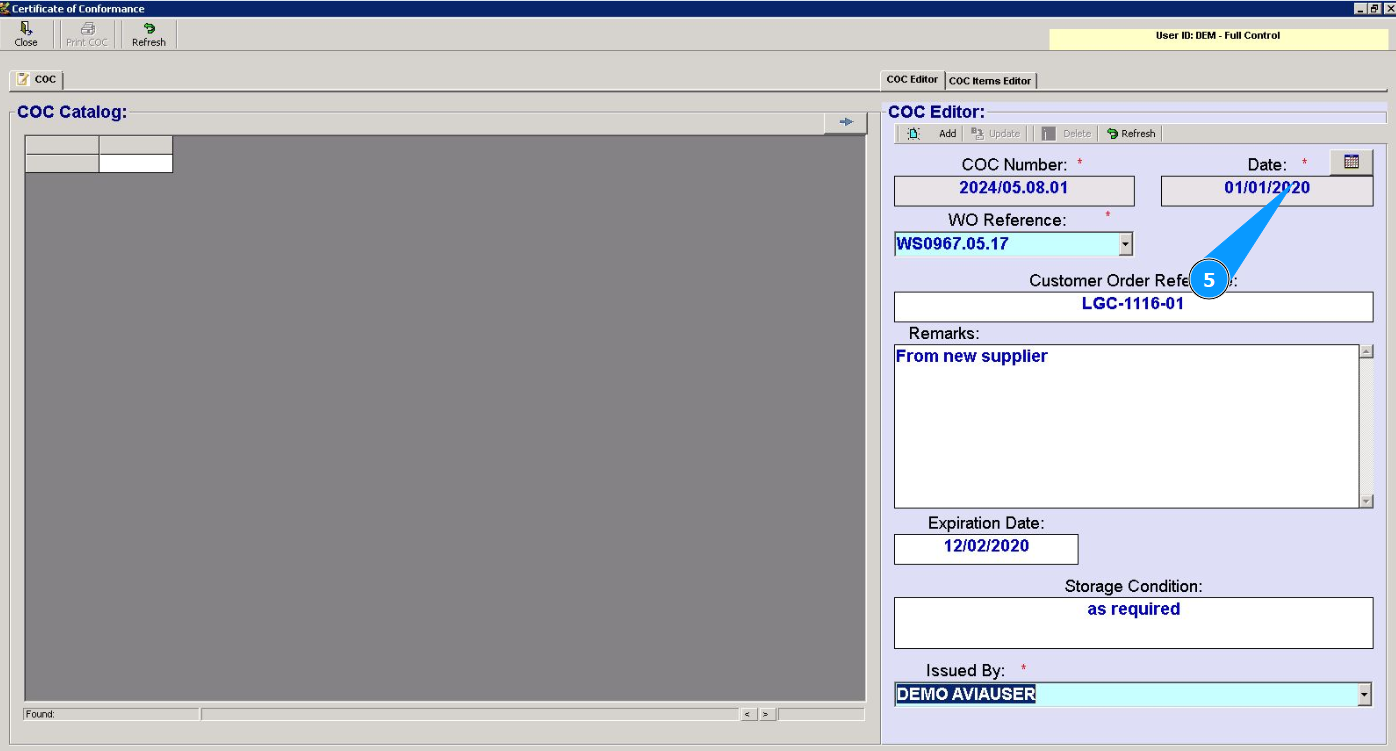Viewport: 1396px width, 751px height.
Task: Refresh the window using the top toolbar
Action: click(x=148, y=35)
